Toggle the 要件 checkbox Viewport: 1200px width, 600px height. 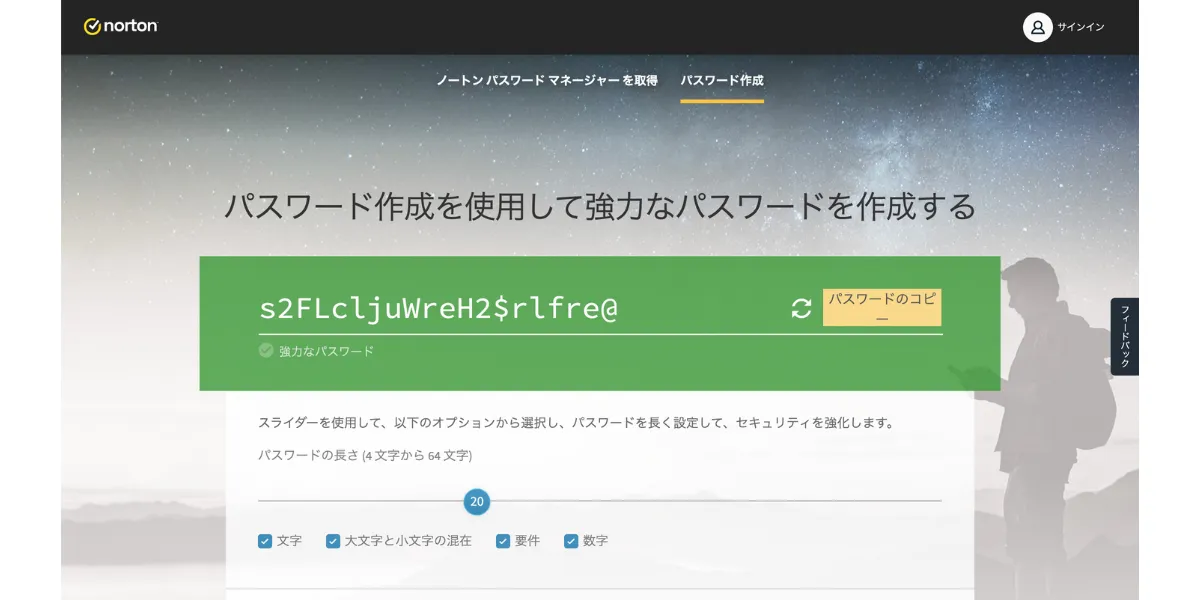[x=503, y=541]
